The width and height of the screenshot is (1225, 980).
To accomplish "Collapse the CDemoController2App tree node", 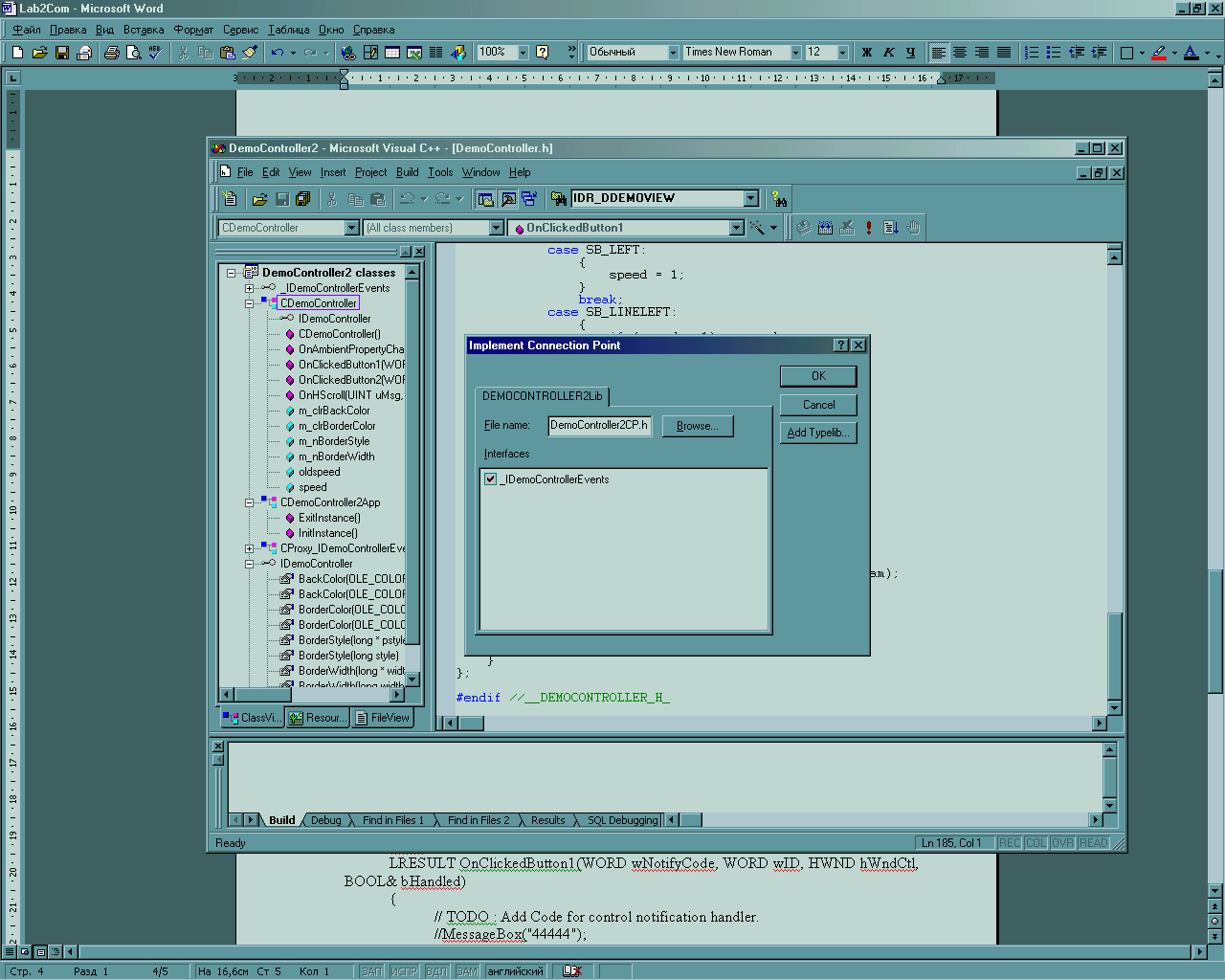I will [x=249, y=502].
